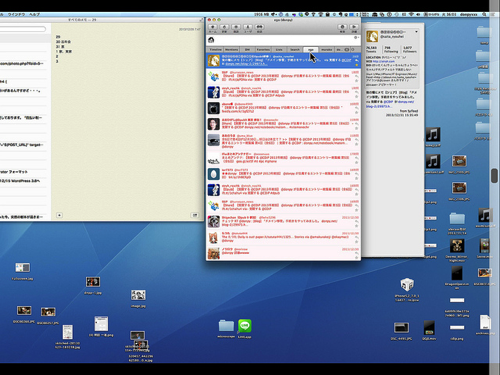Favorite the tweet with egg avatar
This screenshot has height=375, width=500.
(x=356, y=179)
